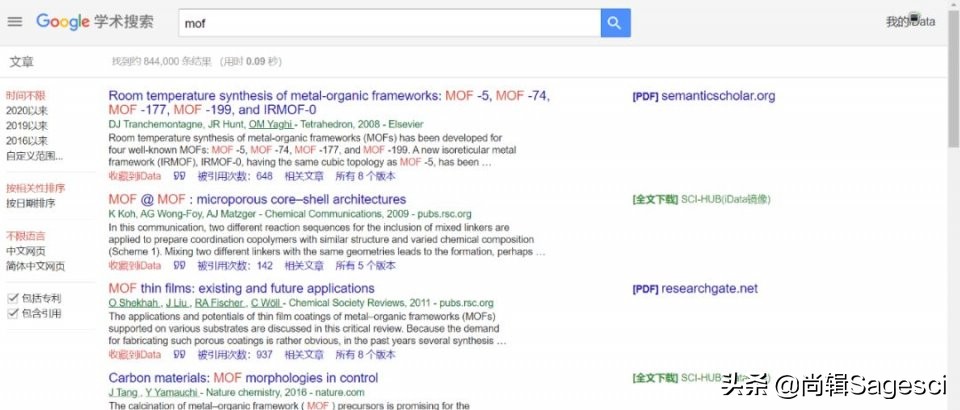Click cite quote icon for Room temperature synthesis result

(x=179, y=176)
